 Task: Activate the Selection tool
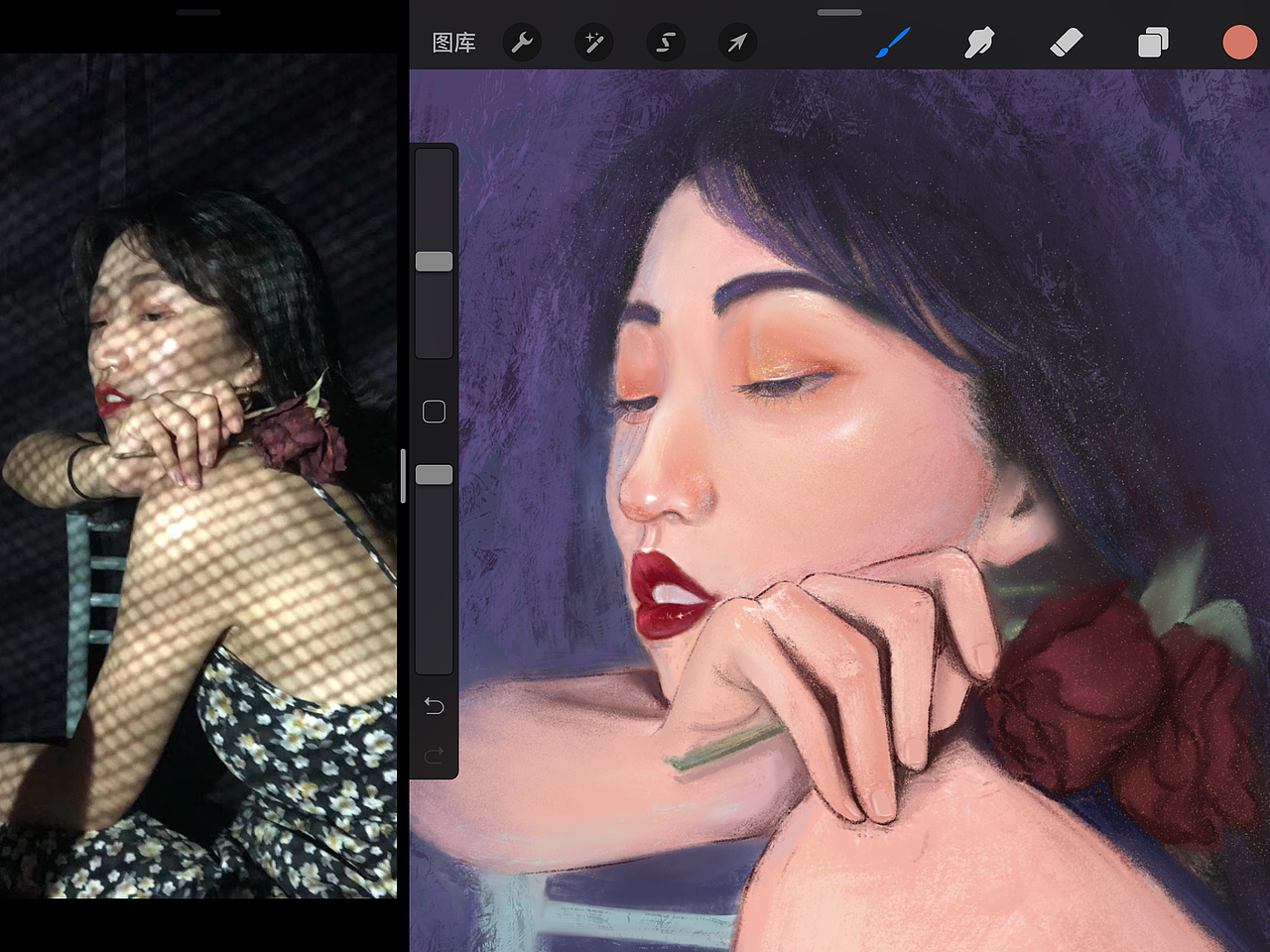(665, 43)
